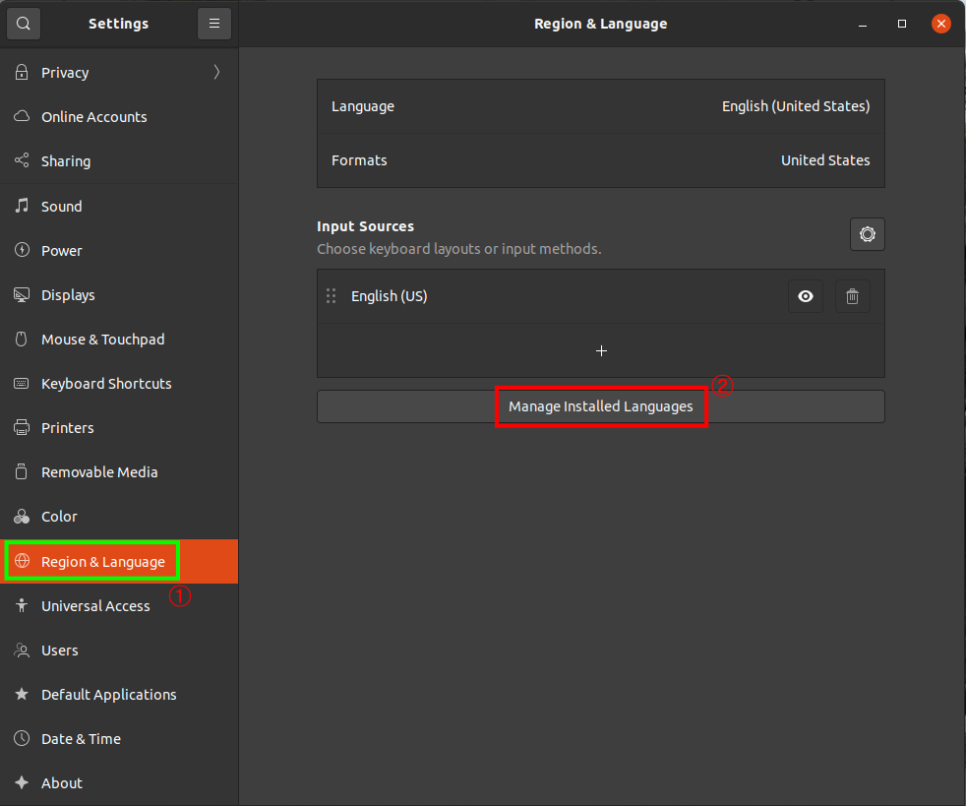Screen dimensions: 966x806
Task: Open Removable Media settings
Action: (119, 472)
